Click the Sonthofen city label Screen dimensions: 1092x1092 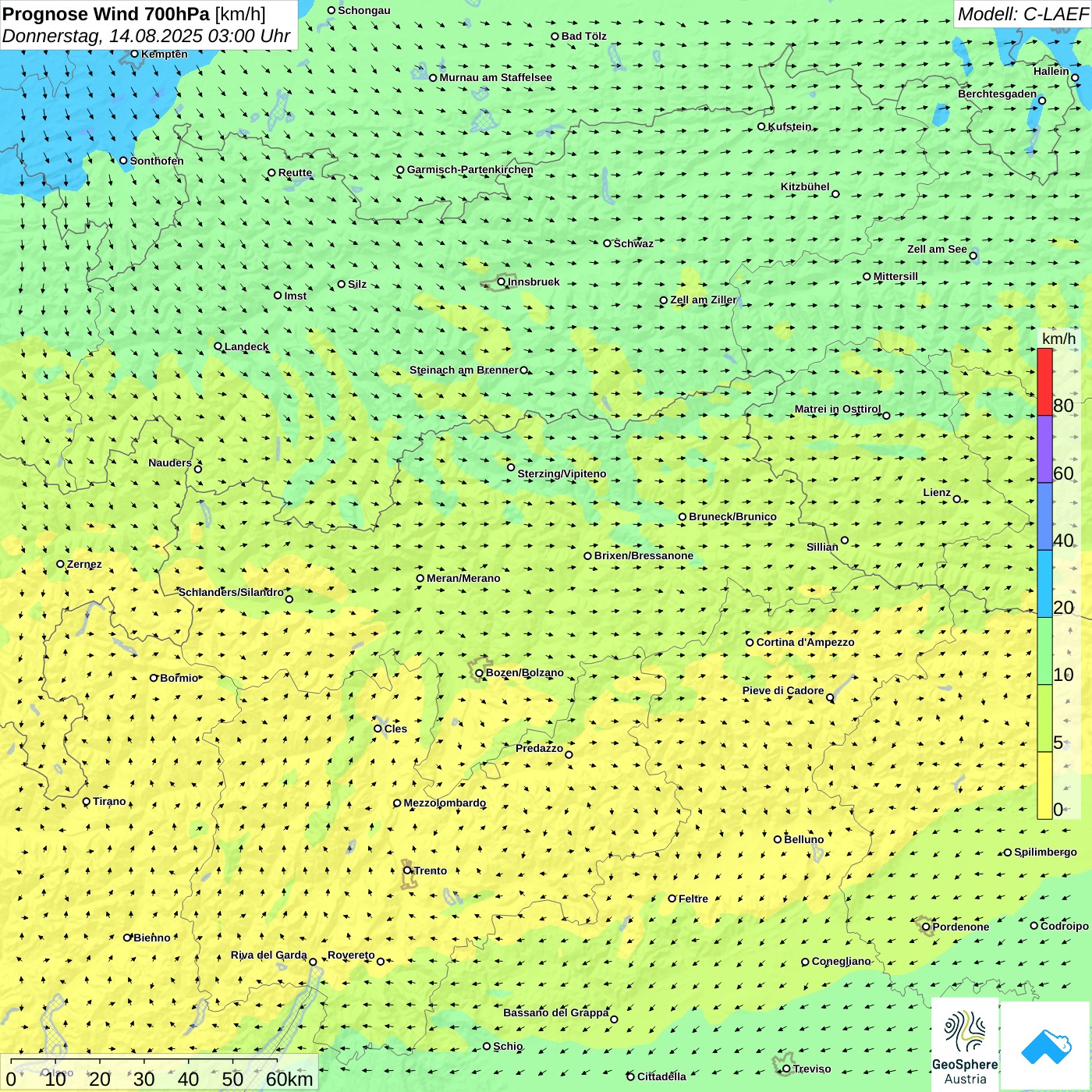click(x=157, y=161)
